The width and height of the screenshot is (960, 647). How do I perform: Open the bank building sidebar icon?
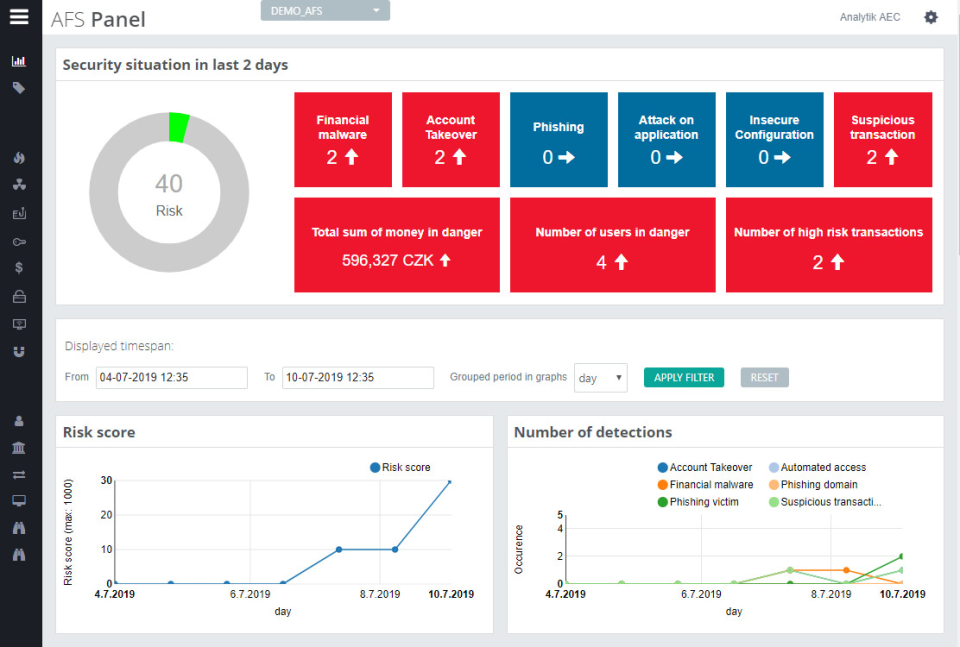(x=19, y=447)
